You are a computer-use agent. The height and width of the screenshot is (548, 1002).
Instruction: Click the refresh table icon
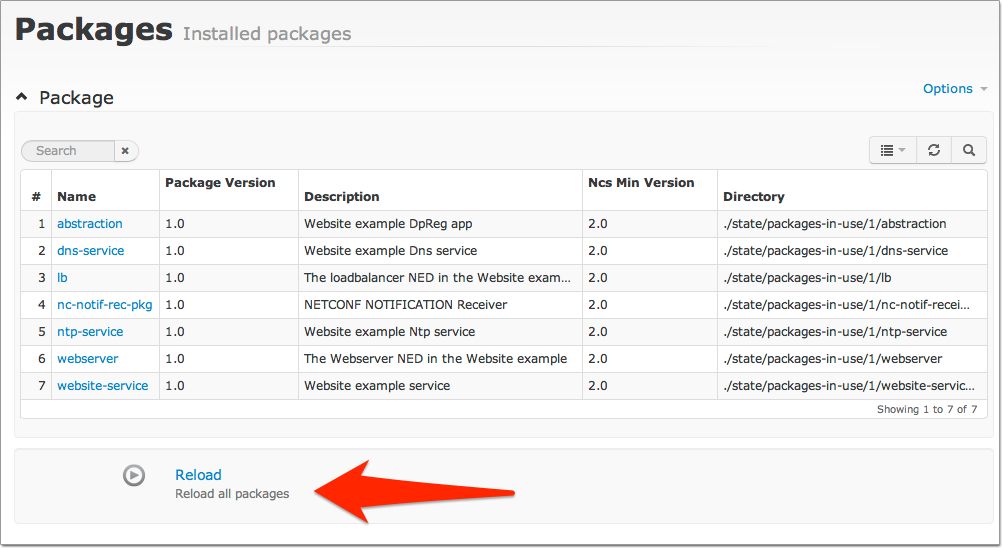coord(934,150)
